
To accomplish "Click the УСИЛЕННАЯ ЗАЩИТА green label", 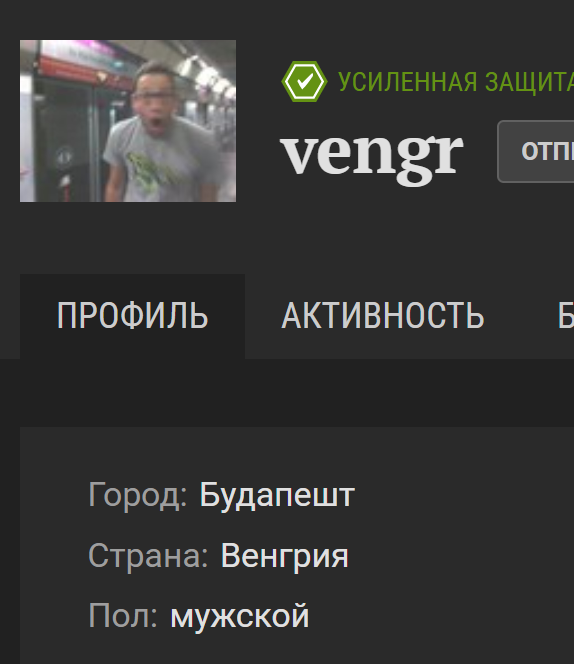I will tap(456, 82).
